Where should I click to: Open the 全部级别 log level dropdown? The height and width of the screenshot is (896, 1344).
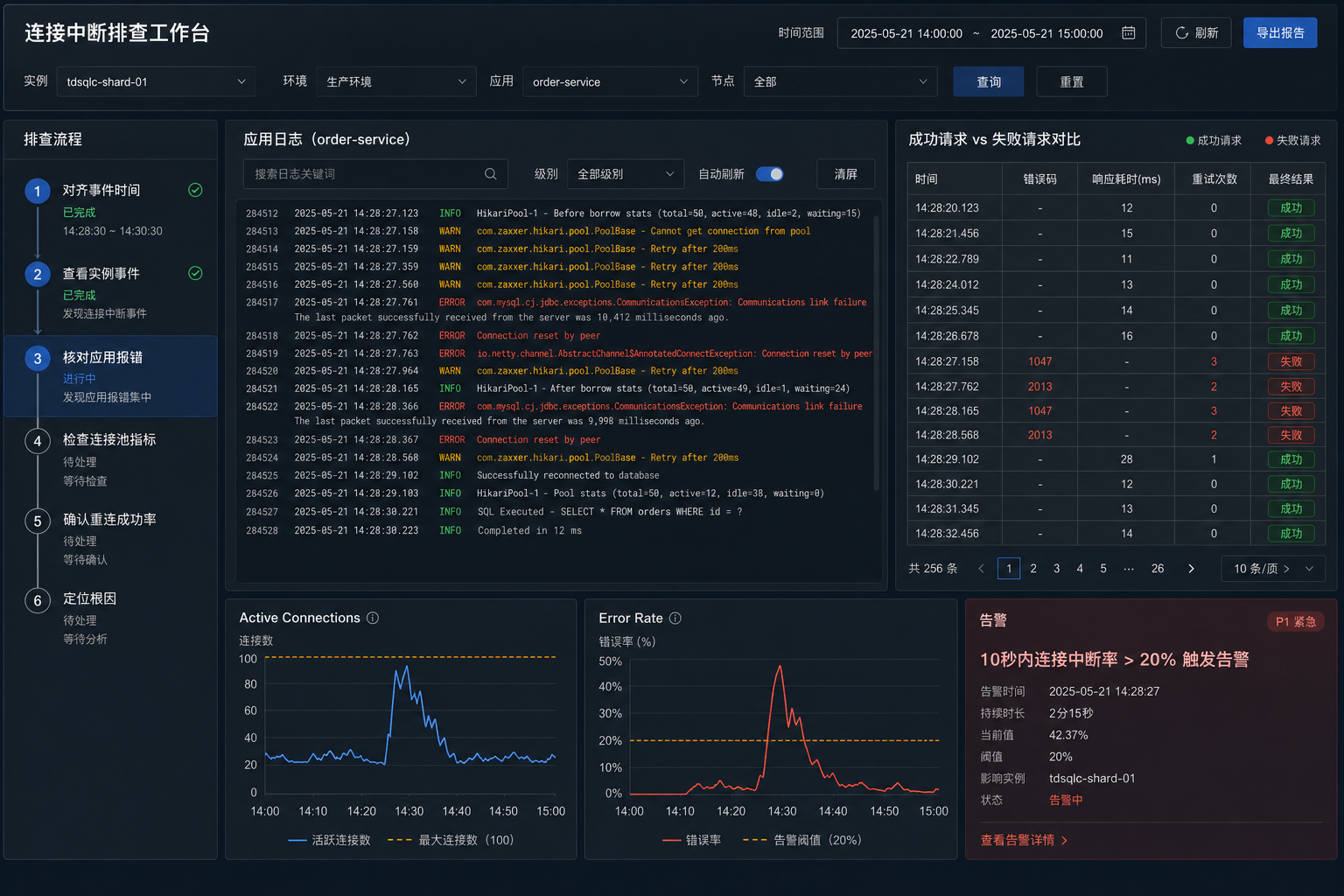tap(626, 174)
